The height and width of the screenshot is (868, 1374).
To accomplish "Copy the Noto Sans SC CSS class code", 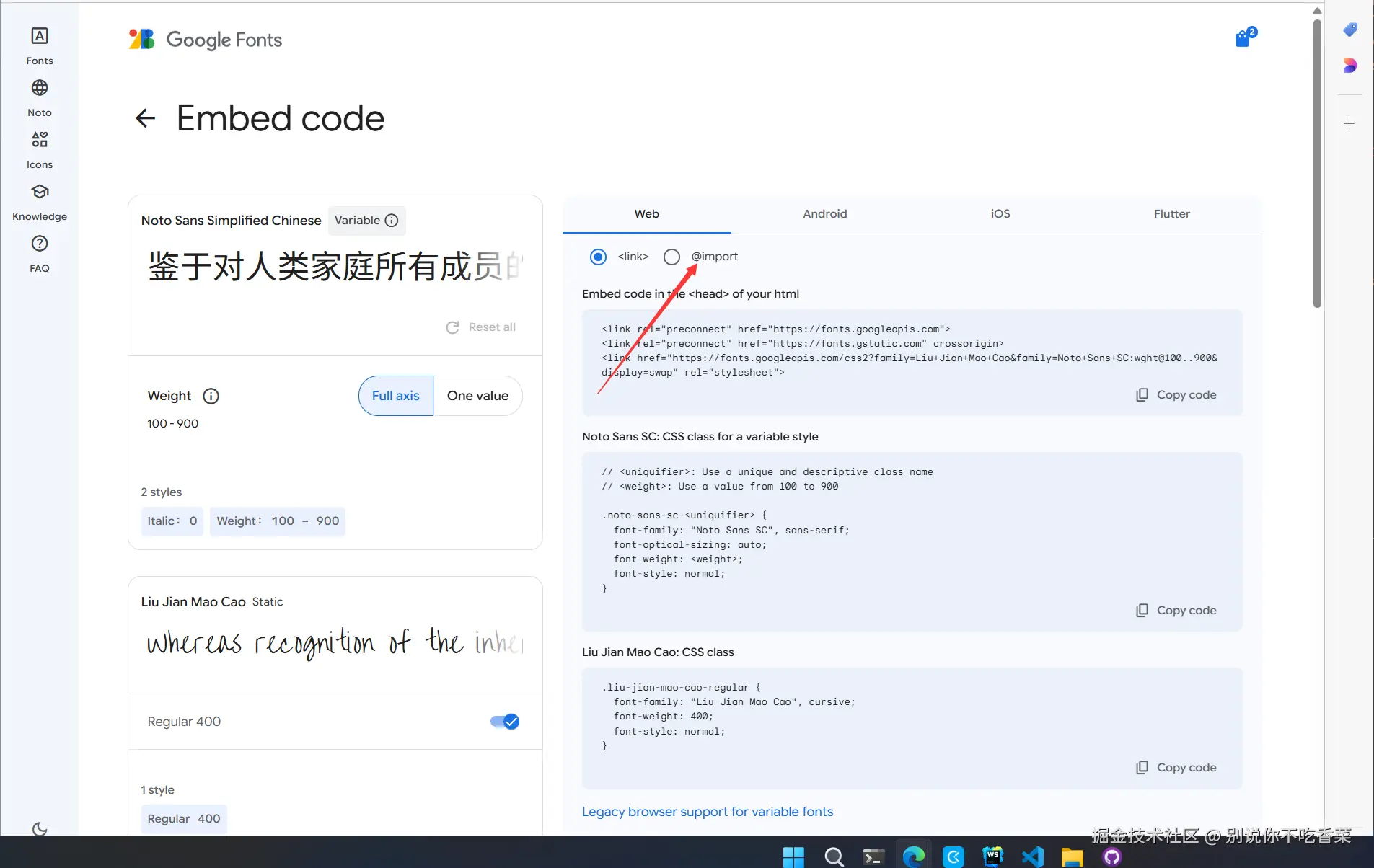I will [1176, 611].
